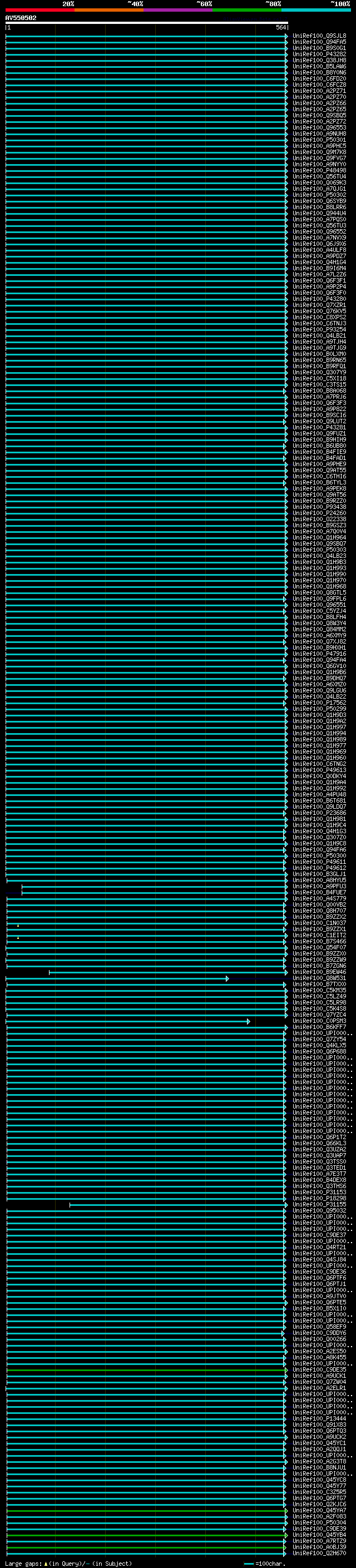Click the white query sequence bar
356x1568 pixels.
(147, 22)
